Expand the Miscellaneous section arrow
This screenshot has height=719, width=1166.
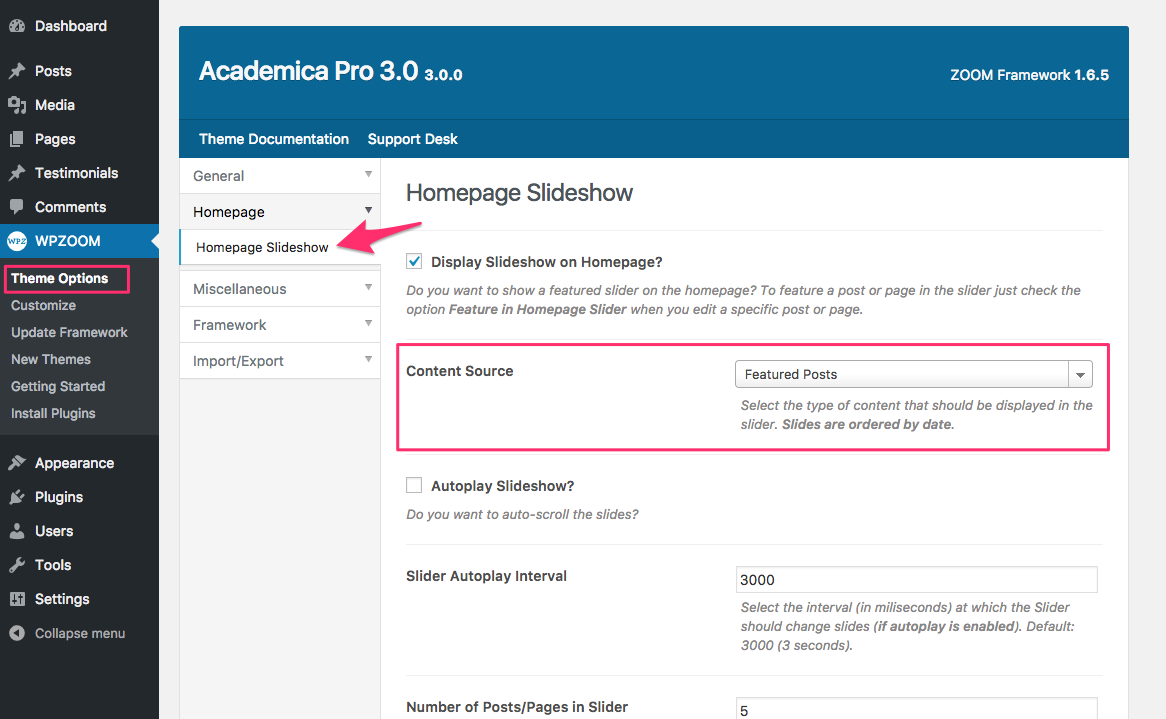coord(368,287)
